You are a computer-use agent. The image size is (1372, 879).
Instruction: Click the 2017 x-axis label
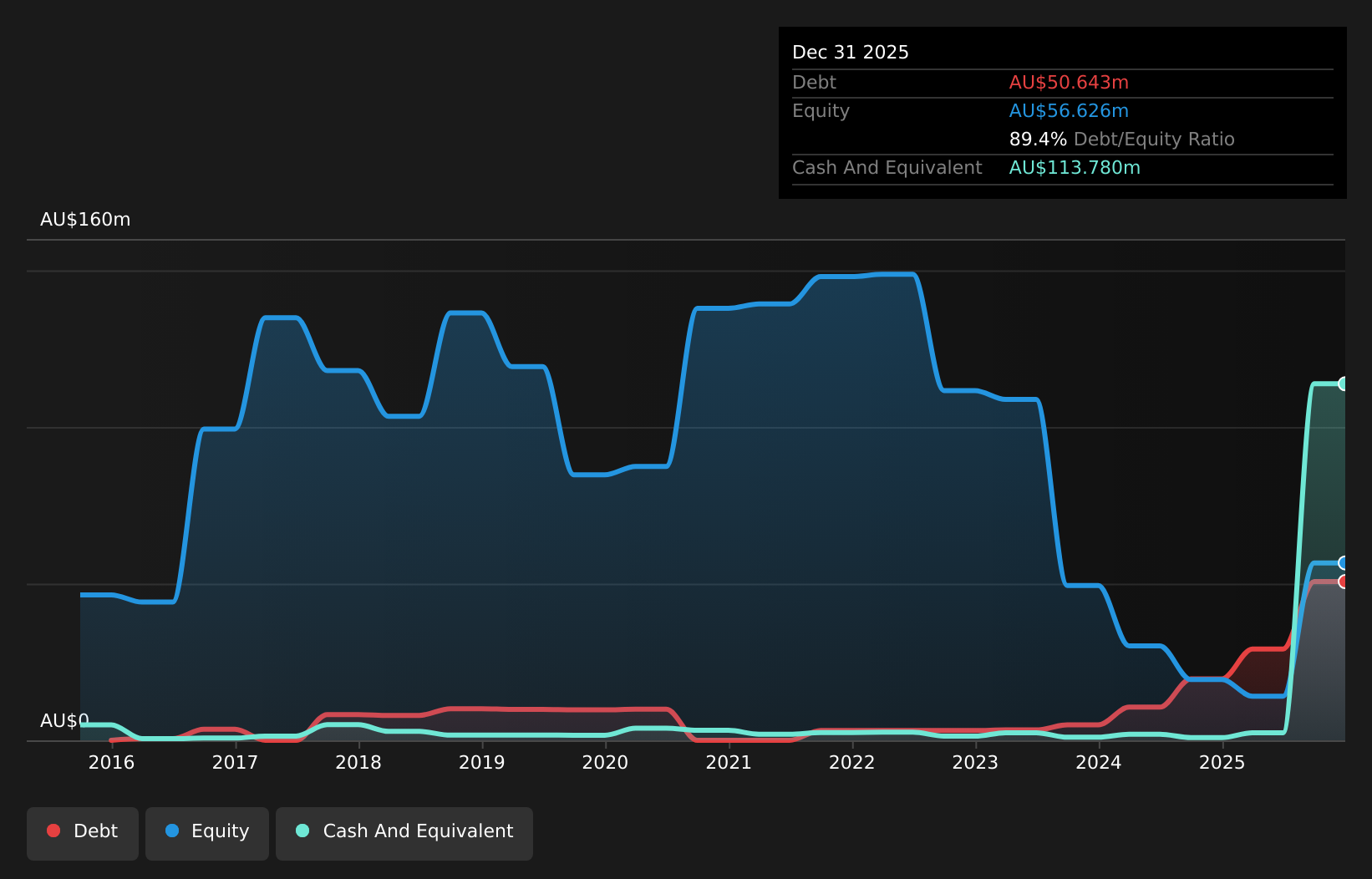(235, 762)
